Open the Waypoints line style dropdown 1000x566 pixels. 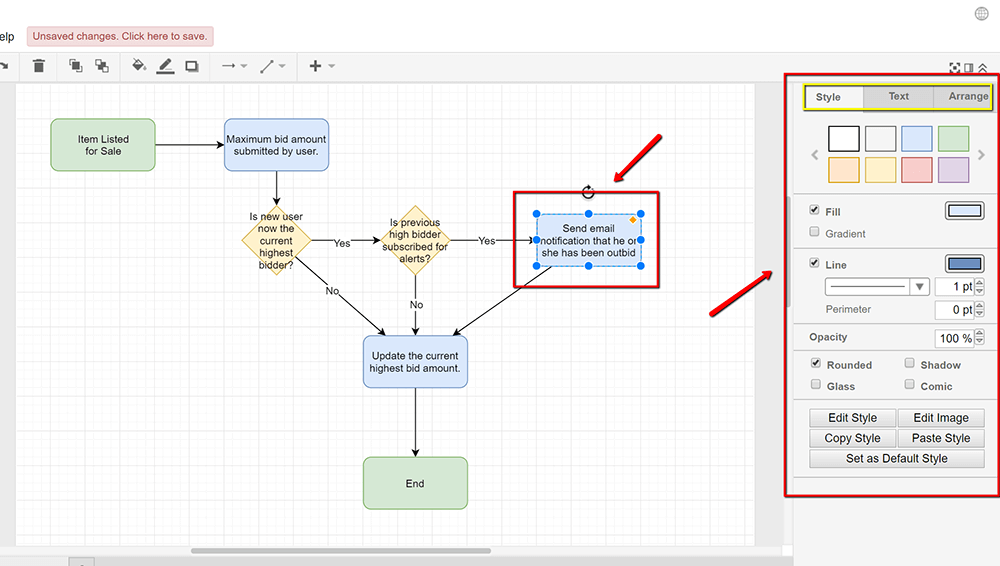[272, 66]
